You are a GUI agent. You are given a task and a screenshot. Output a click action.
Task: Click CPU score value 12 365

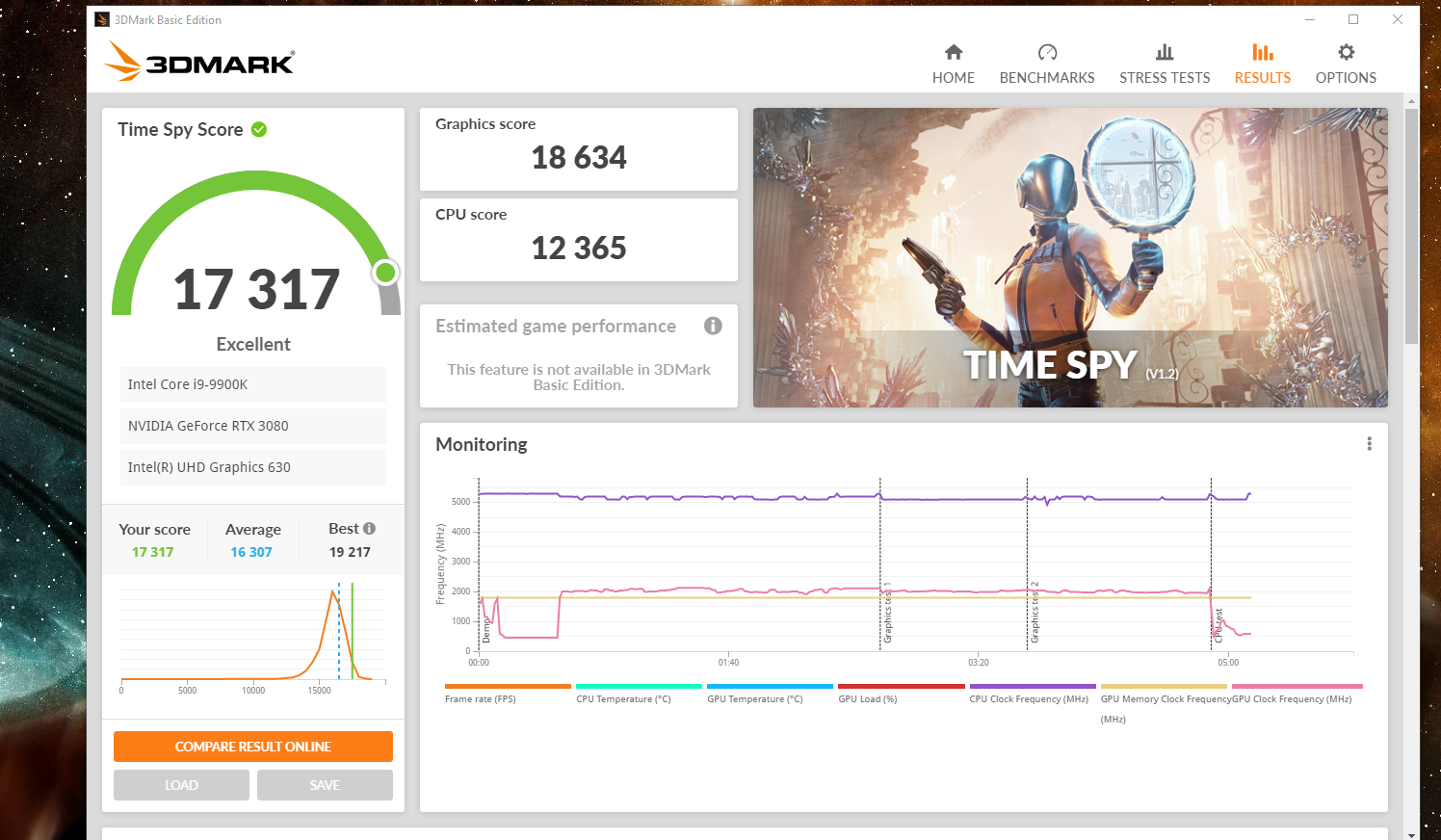tap(579, 249)
